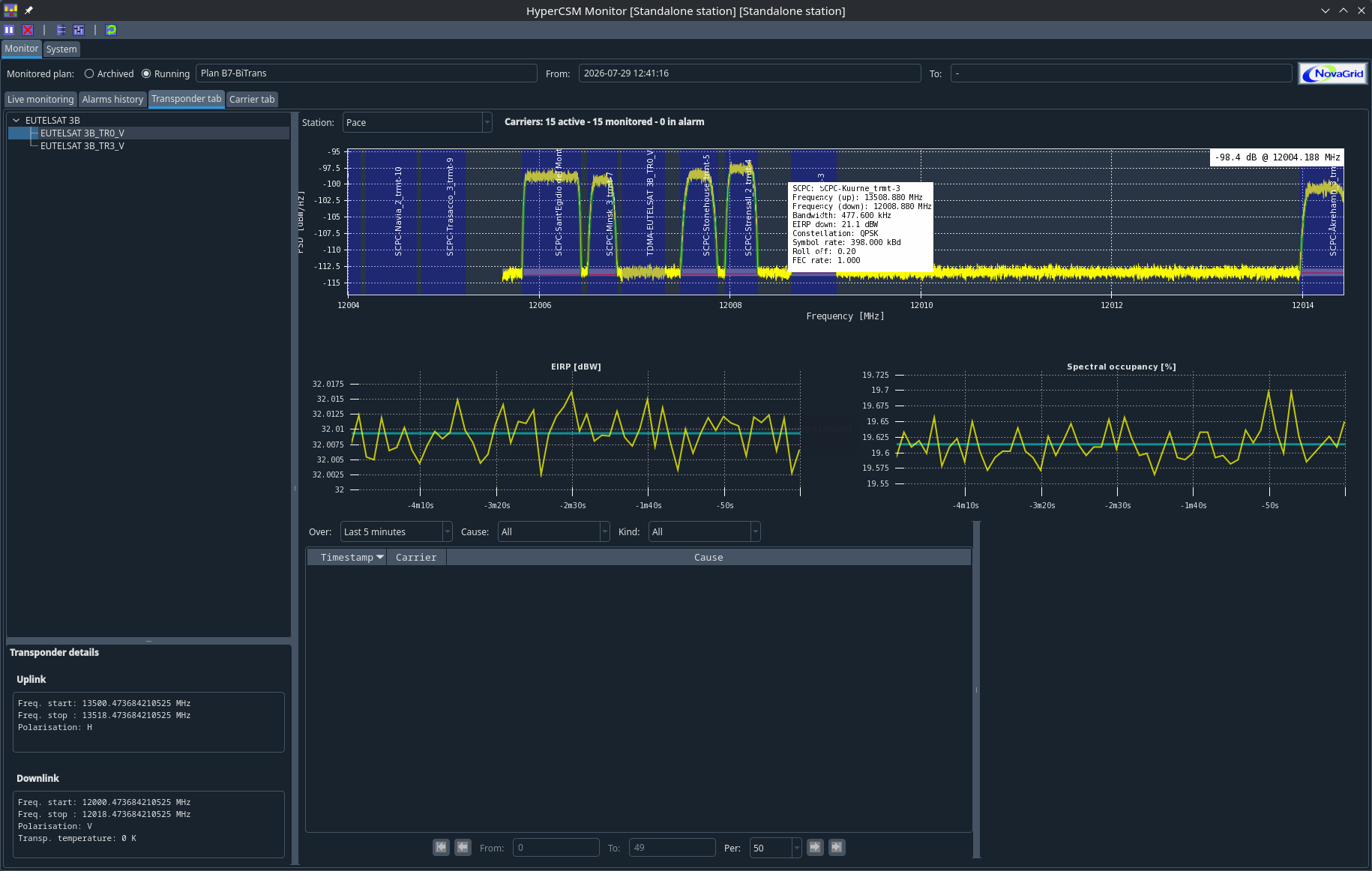Click the Spectral occupancy [%] chart
The image size is (1372, 896).
click(1120, 430)
